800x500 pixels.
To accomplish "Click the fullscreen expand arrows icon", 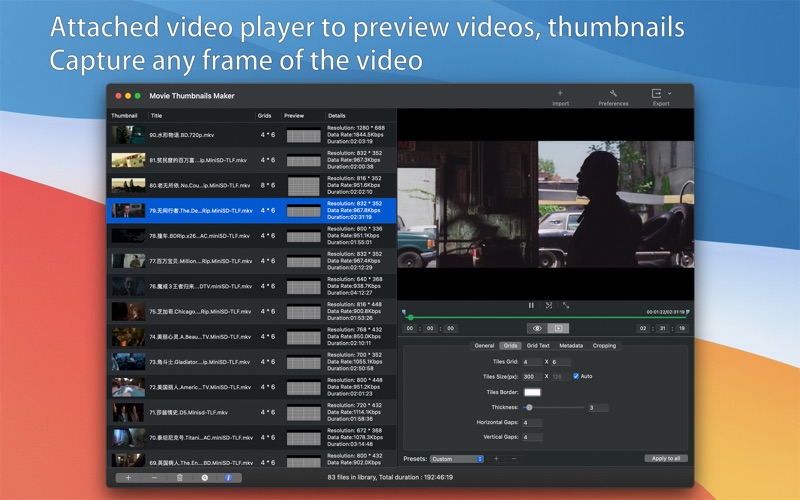I will point(566,305).
